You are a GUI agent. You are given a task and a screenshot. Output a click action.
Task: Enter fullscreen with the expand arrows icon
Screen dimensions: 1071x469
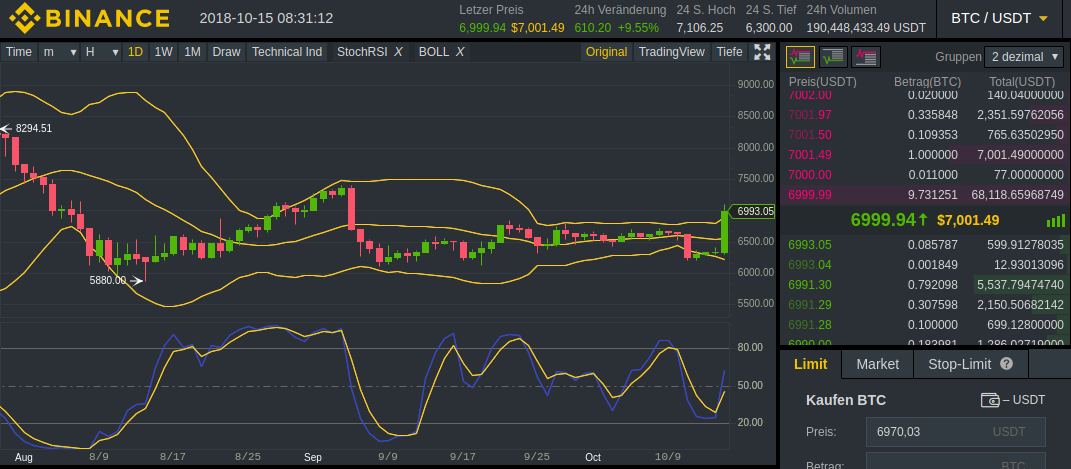pyautogui.click(x=762, y=52)
